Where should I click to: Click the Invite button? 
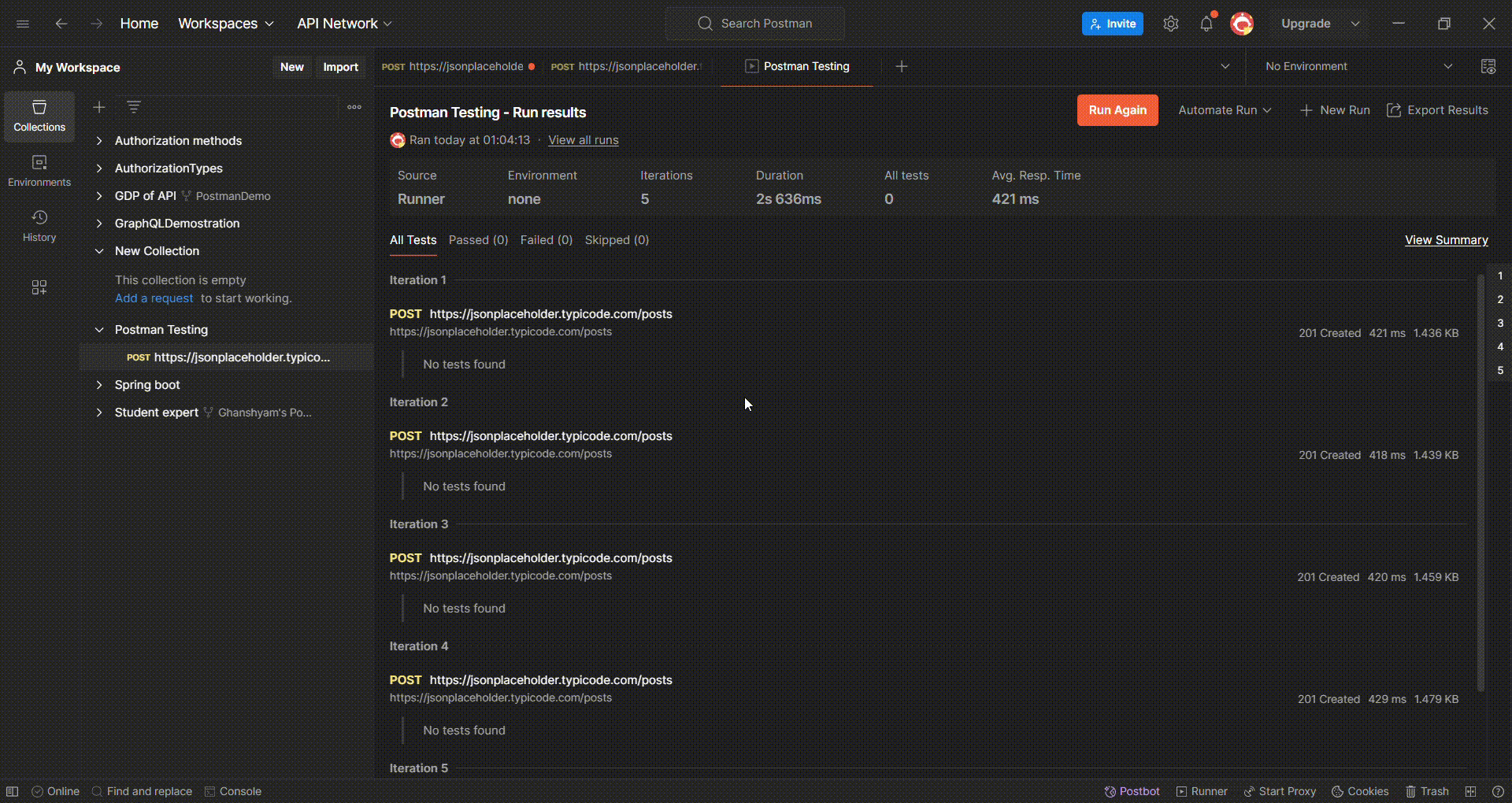[1113, 24]
